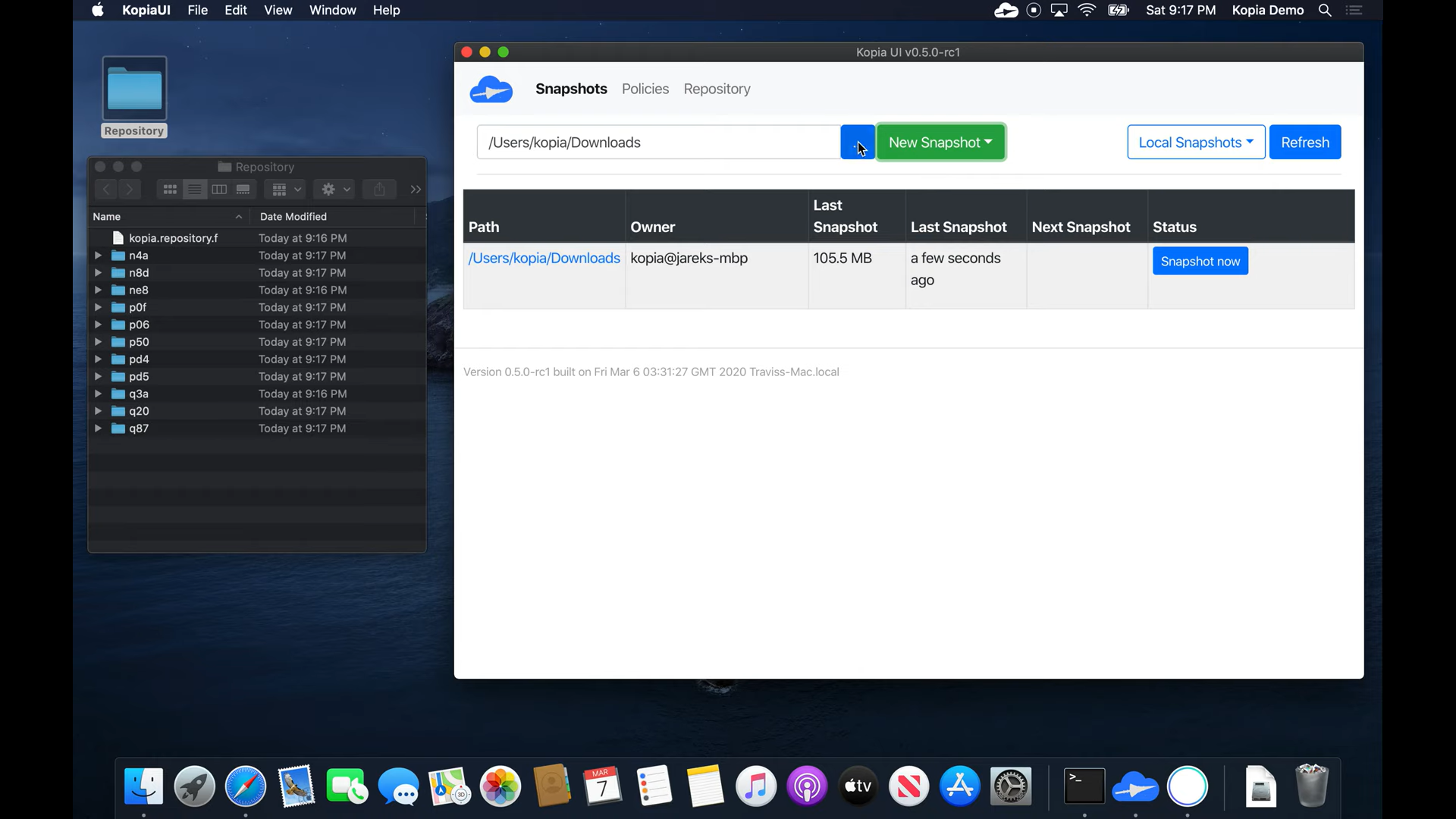
Task: Open Finder action gear menu
Action: coord(334,190)
